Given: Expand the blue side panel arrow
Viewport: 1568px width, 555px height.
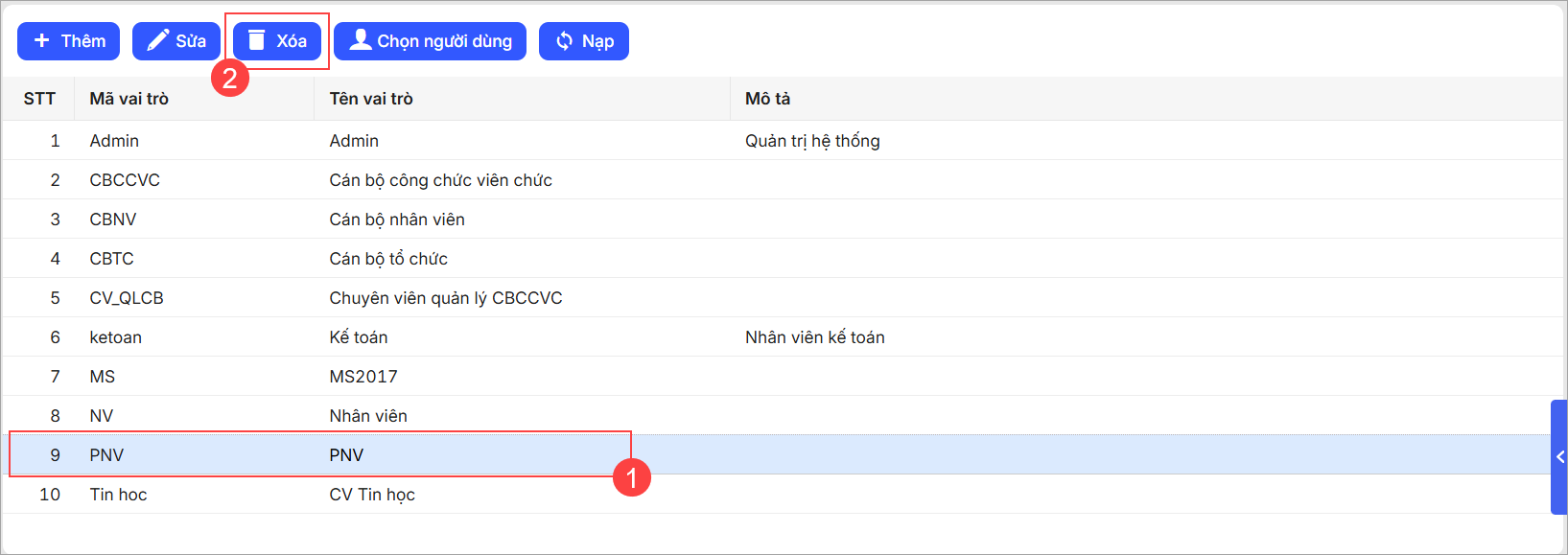Looking at the screenshot, I should 1559,457.
